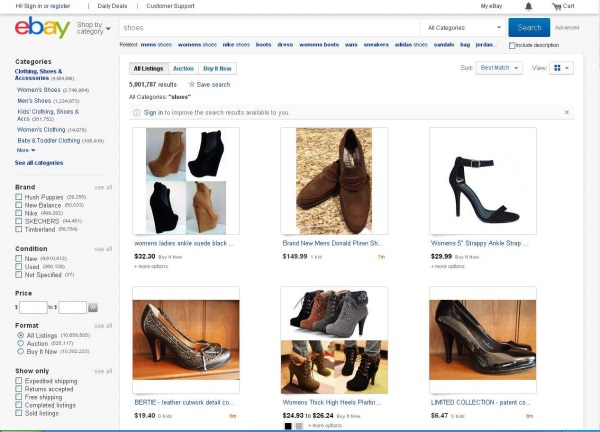600x432 pixels.
Task: Open the Daily Deals menu item
Action: pyautogui.click(x=112, y=6)
